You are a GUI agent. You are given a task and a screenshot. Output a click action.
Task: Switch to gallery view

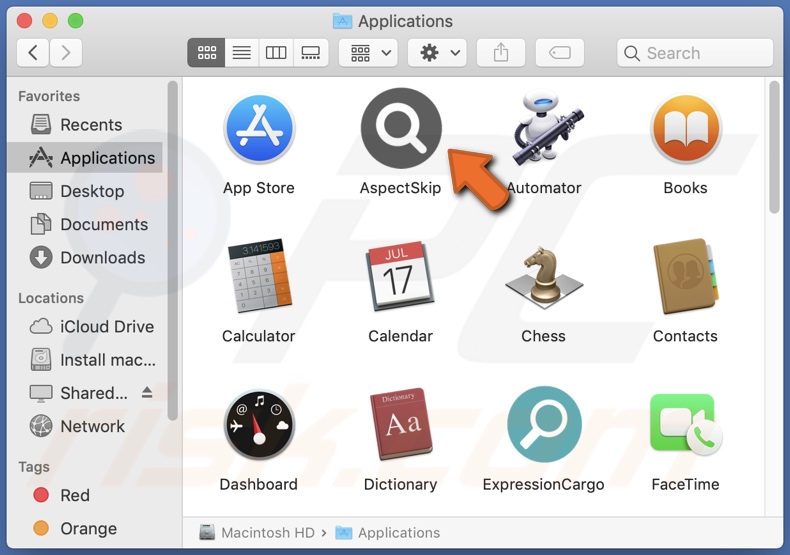point(310,52)
